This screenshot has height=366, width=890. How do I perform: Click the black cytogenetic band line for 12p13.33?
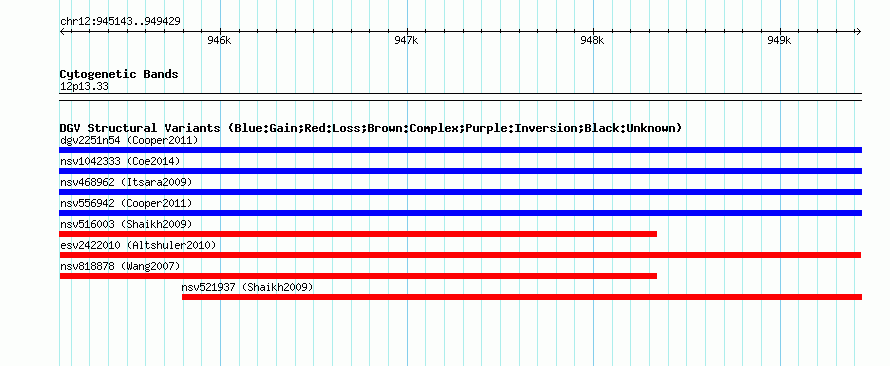tap(460, 96)
